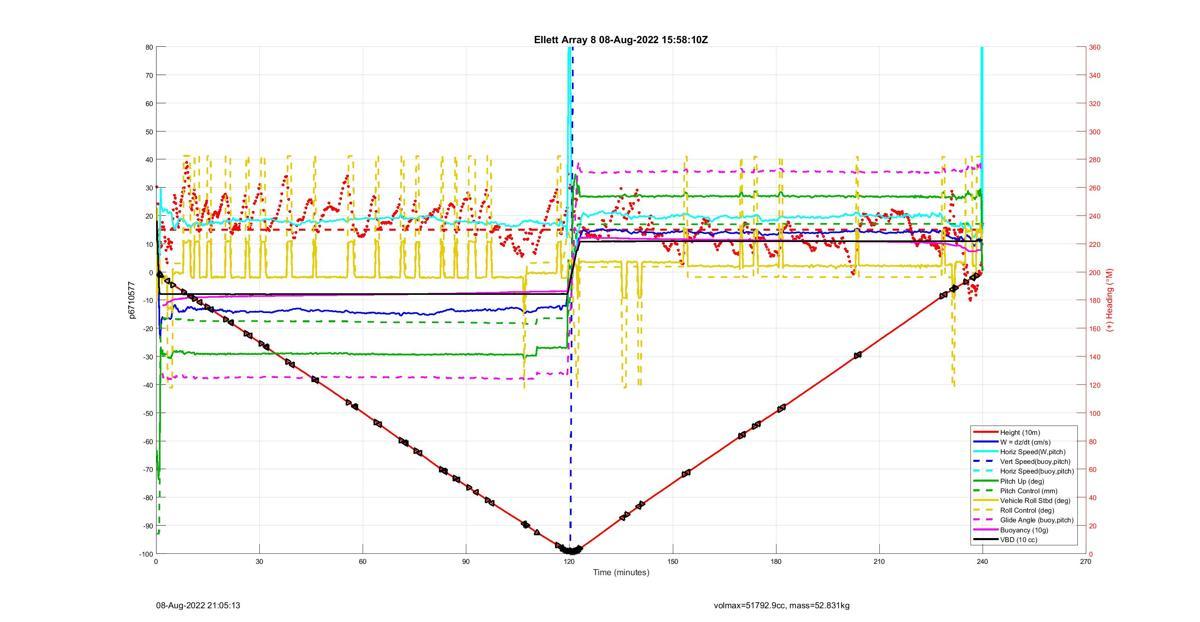Click x-axis tick label "270"
Image resolution: width=1200 pixels, height=622 pixels.
(1086, 562)
